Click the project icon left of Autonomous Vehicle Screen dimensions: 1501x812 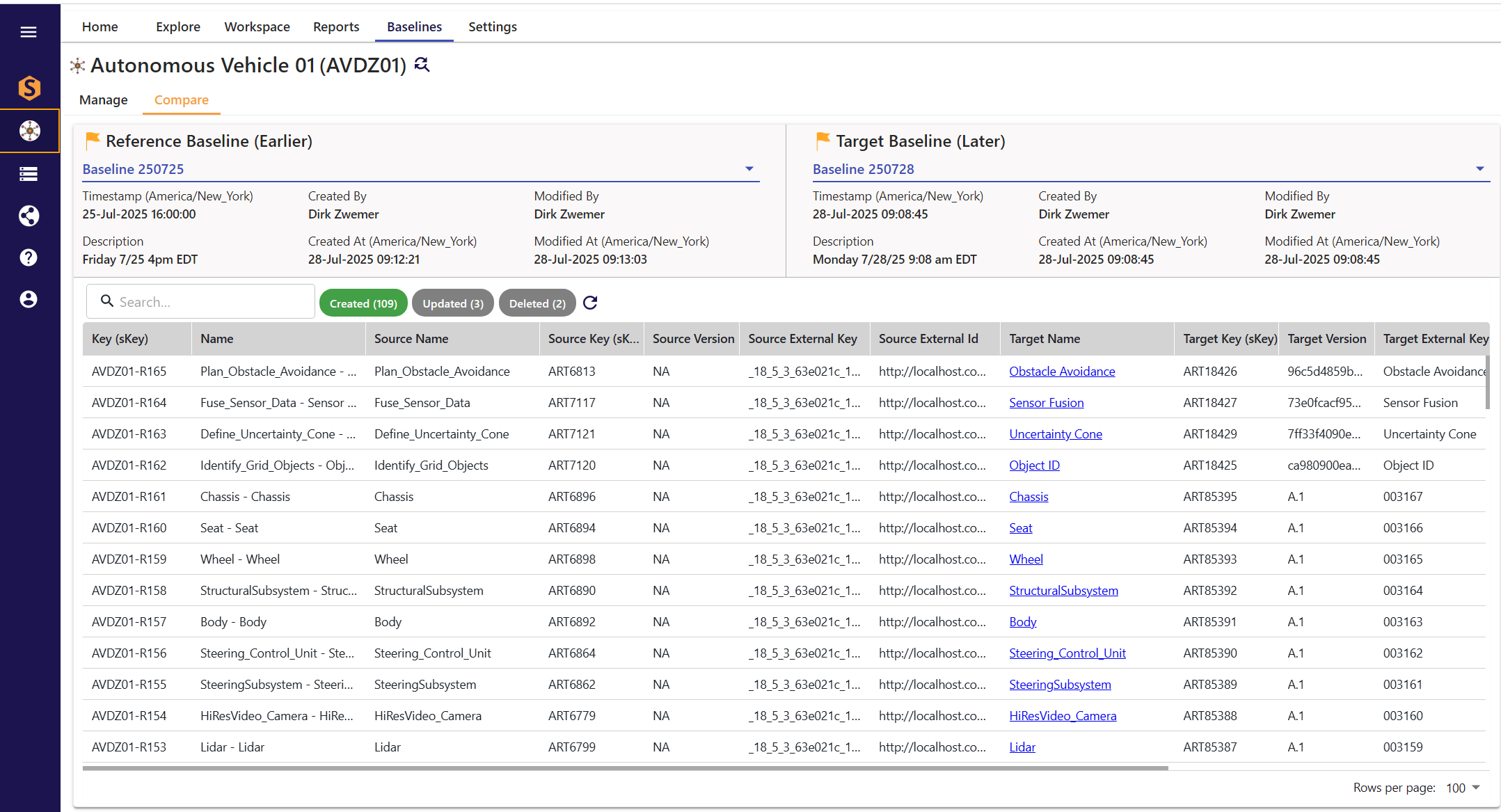(x=77, y=65)
